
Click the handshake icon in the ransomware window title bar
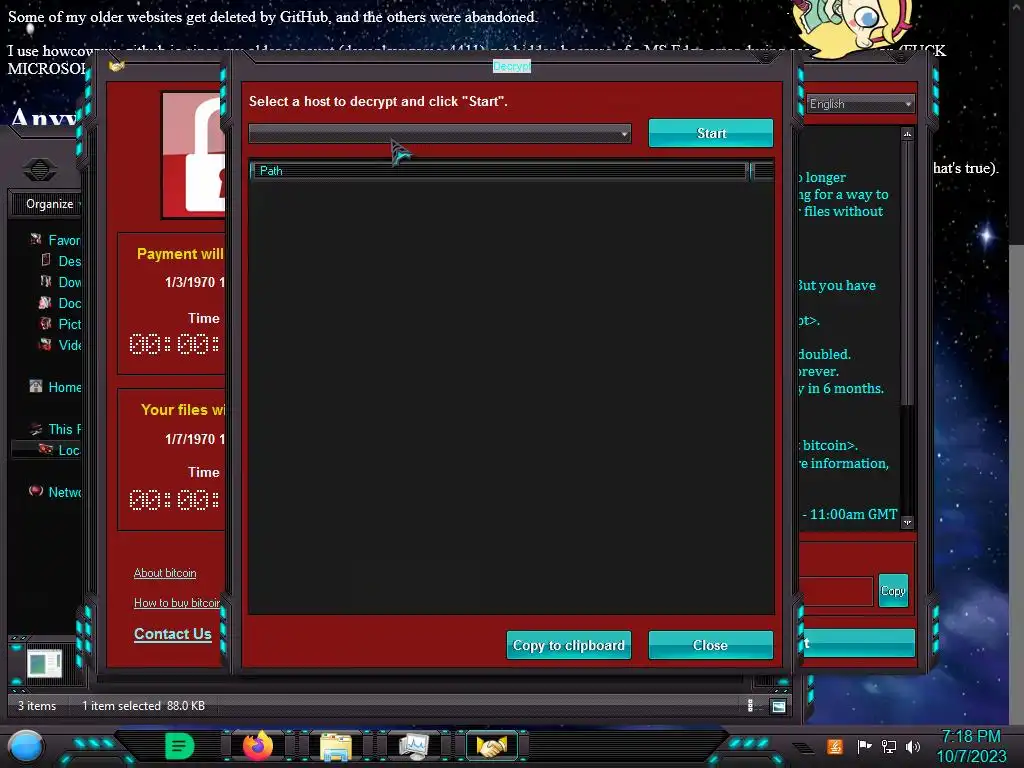[117, 65]
